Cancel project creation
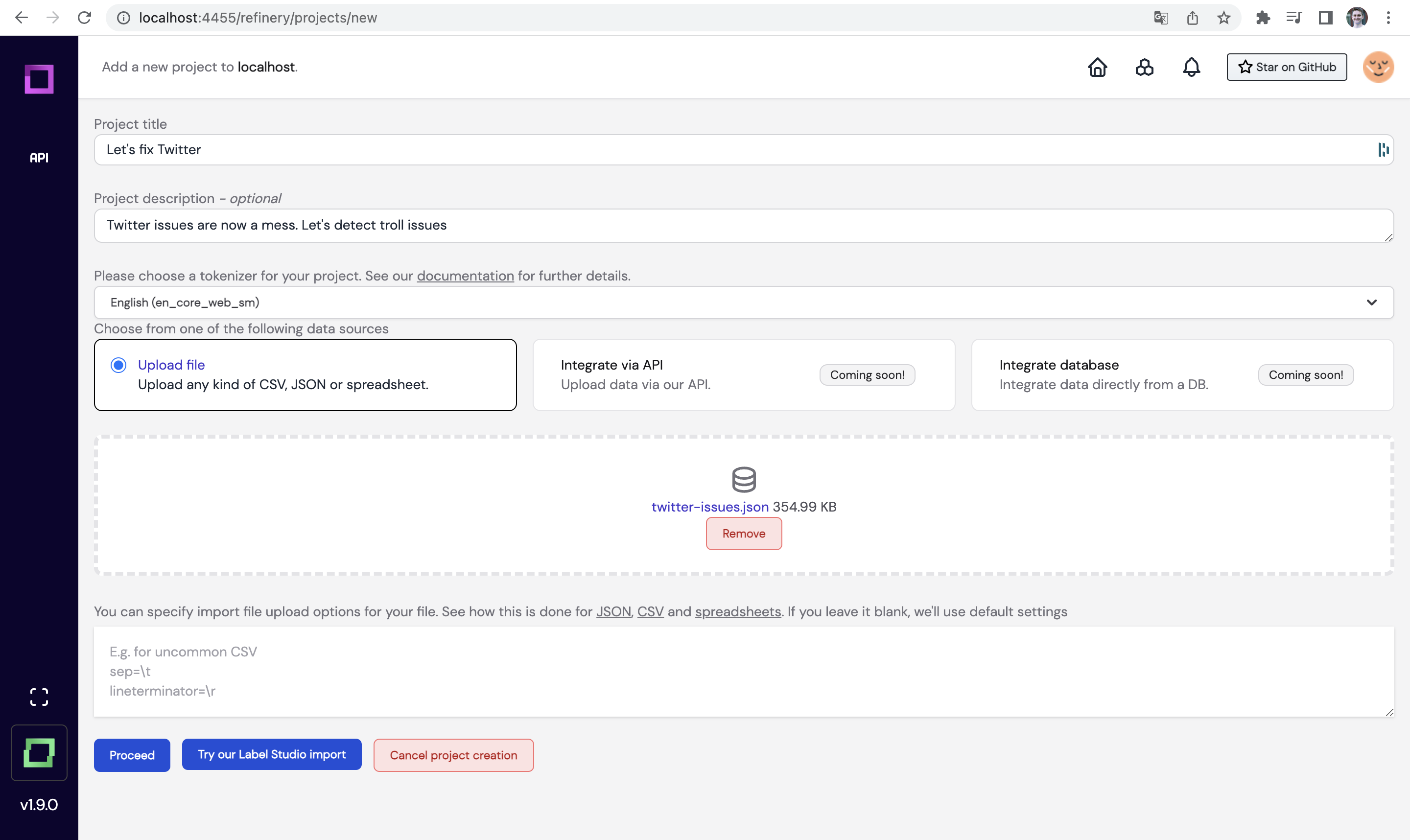Image resolution: width=1410 pixels, height=840 pixels. pos(453,755)
